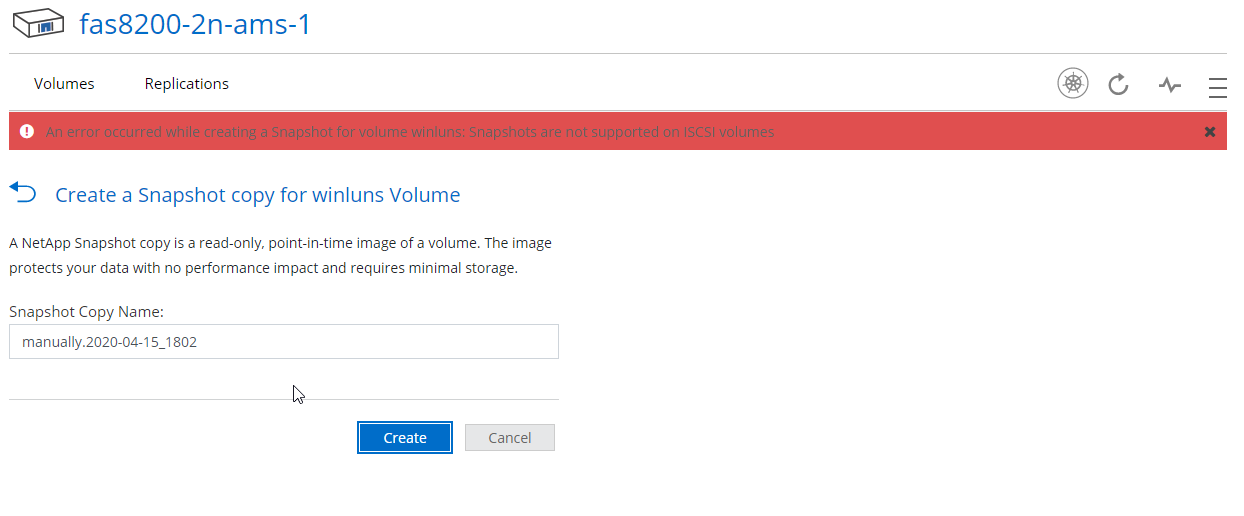This screenshot has width=1244, height=516.
Task: Dismiss the red error banner with the X
Action: tap(1209, 132)
